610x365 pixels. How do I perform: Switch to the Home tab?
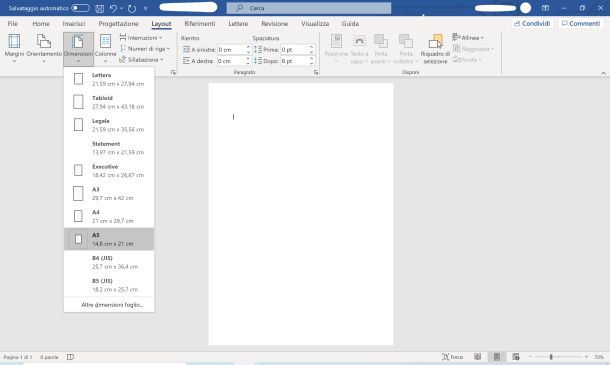pyautogui.click(x=41, y=24)
